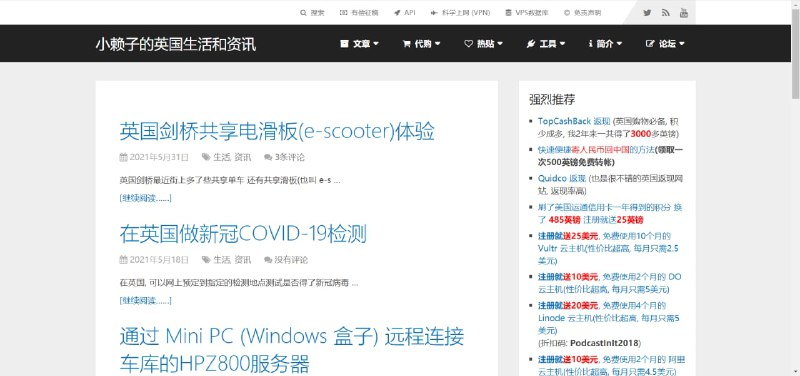The image size is (800, 376).
Task: Click the discount code PodcastInIt2018
Action: [x=606, y=343]
